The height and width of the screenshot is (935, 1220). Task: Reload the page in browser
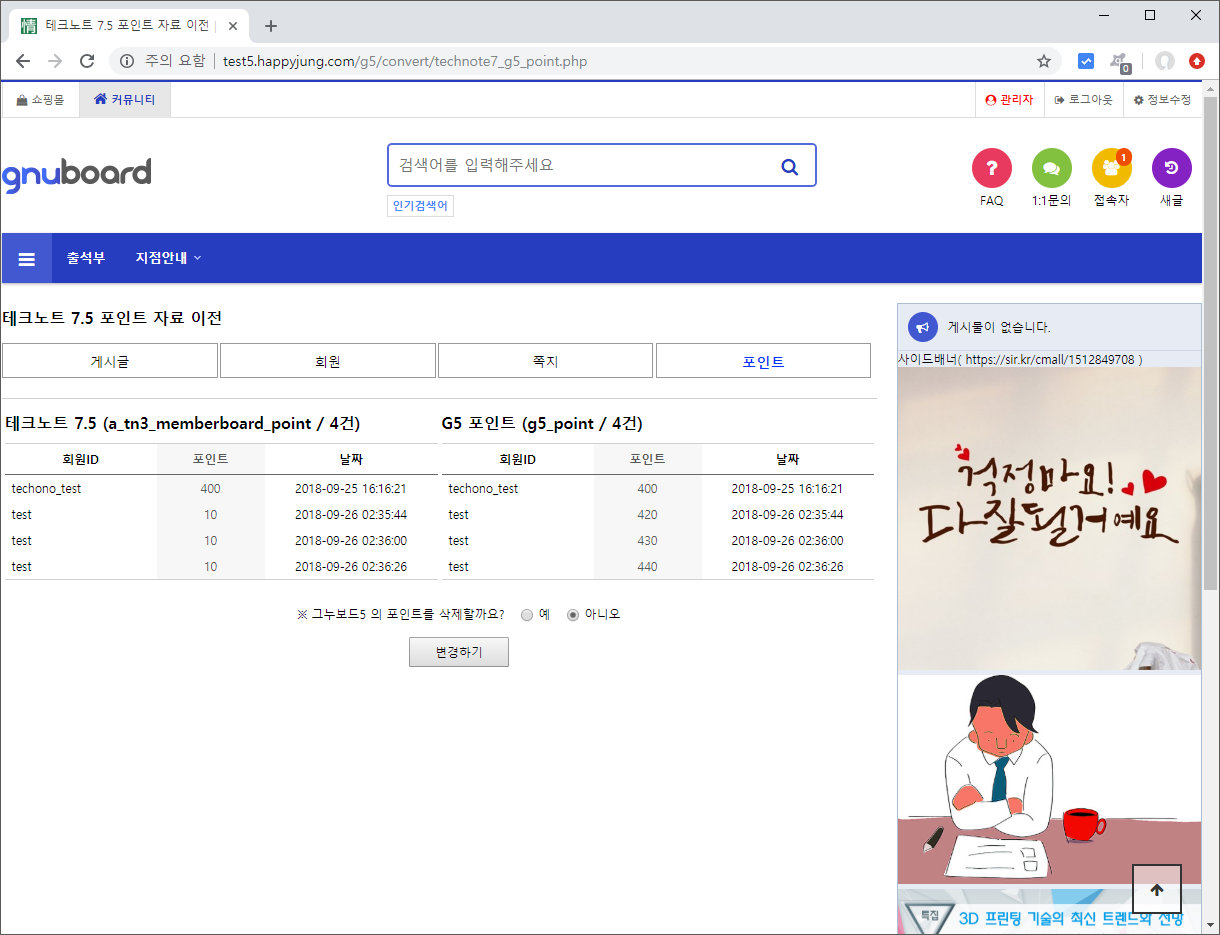pyautogui.click(x=87, y=61)
